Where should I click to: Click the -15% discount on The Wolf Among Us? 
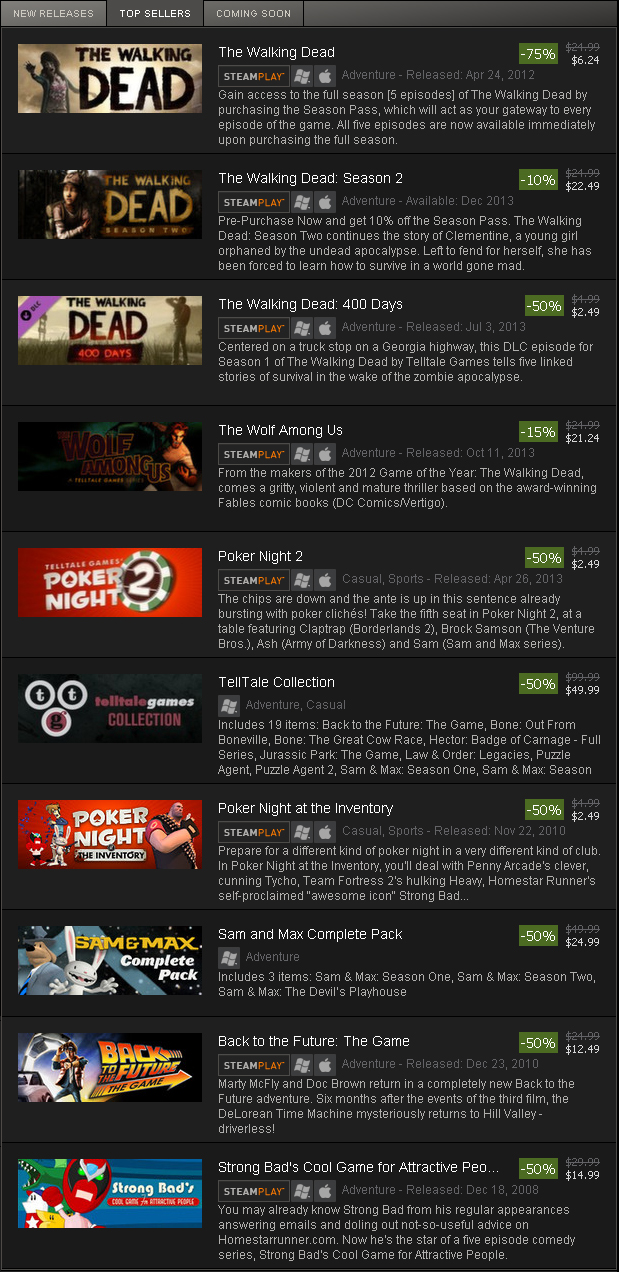(538, 432)
